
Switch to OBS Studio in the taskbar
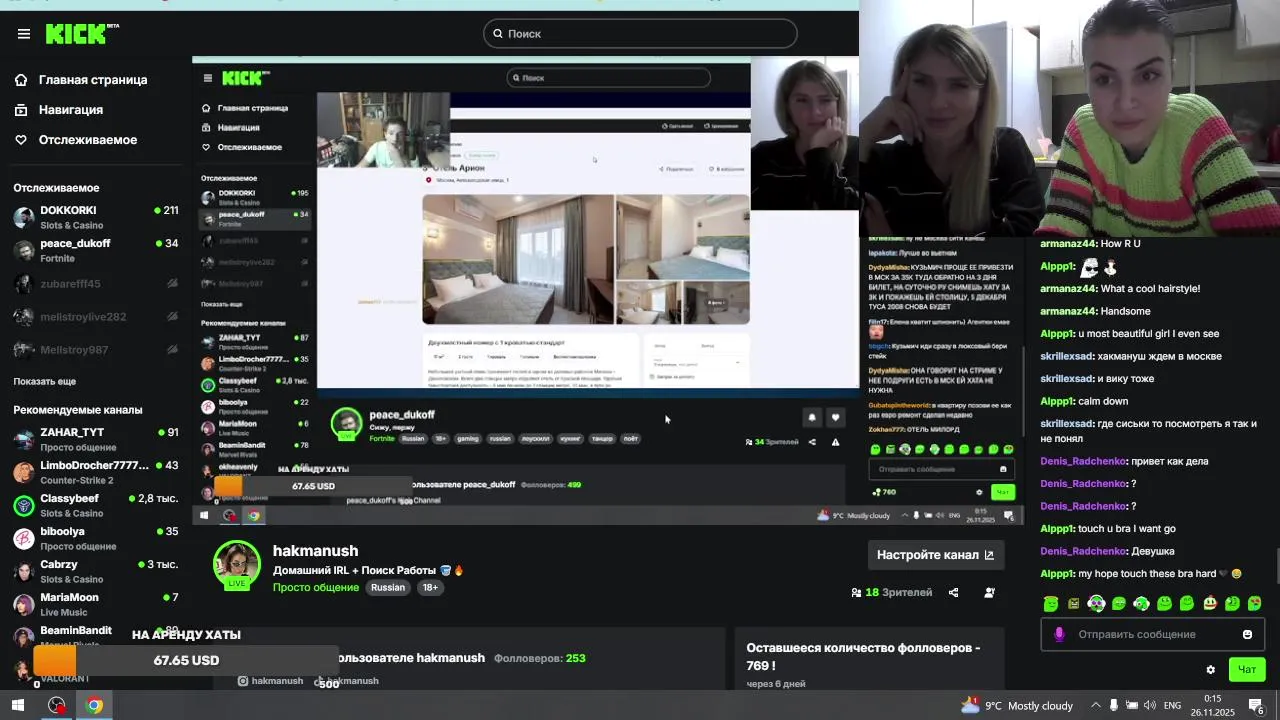coord(57,705)
